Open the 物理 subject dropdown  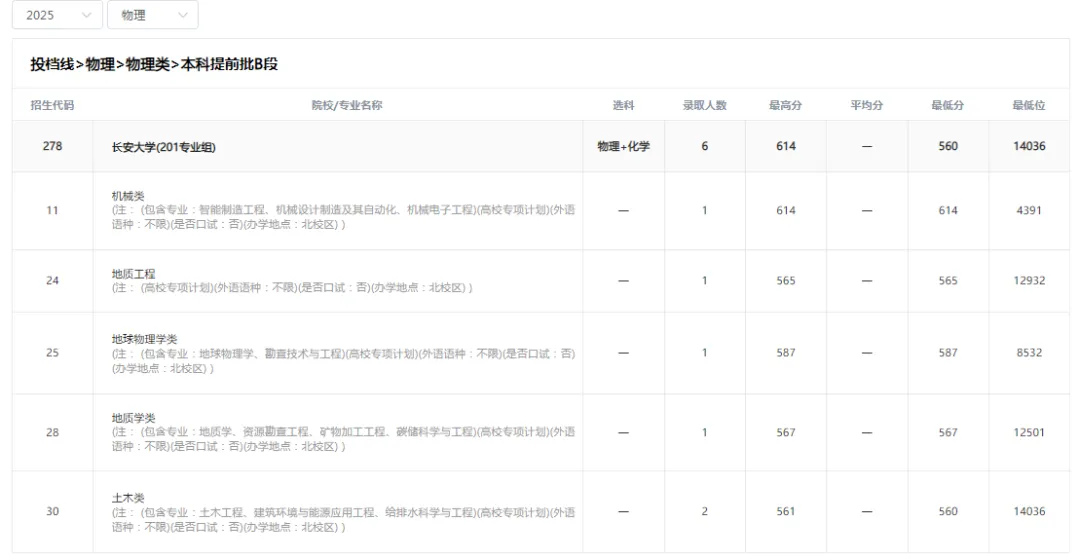coord(153,15)
